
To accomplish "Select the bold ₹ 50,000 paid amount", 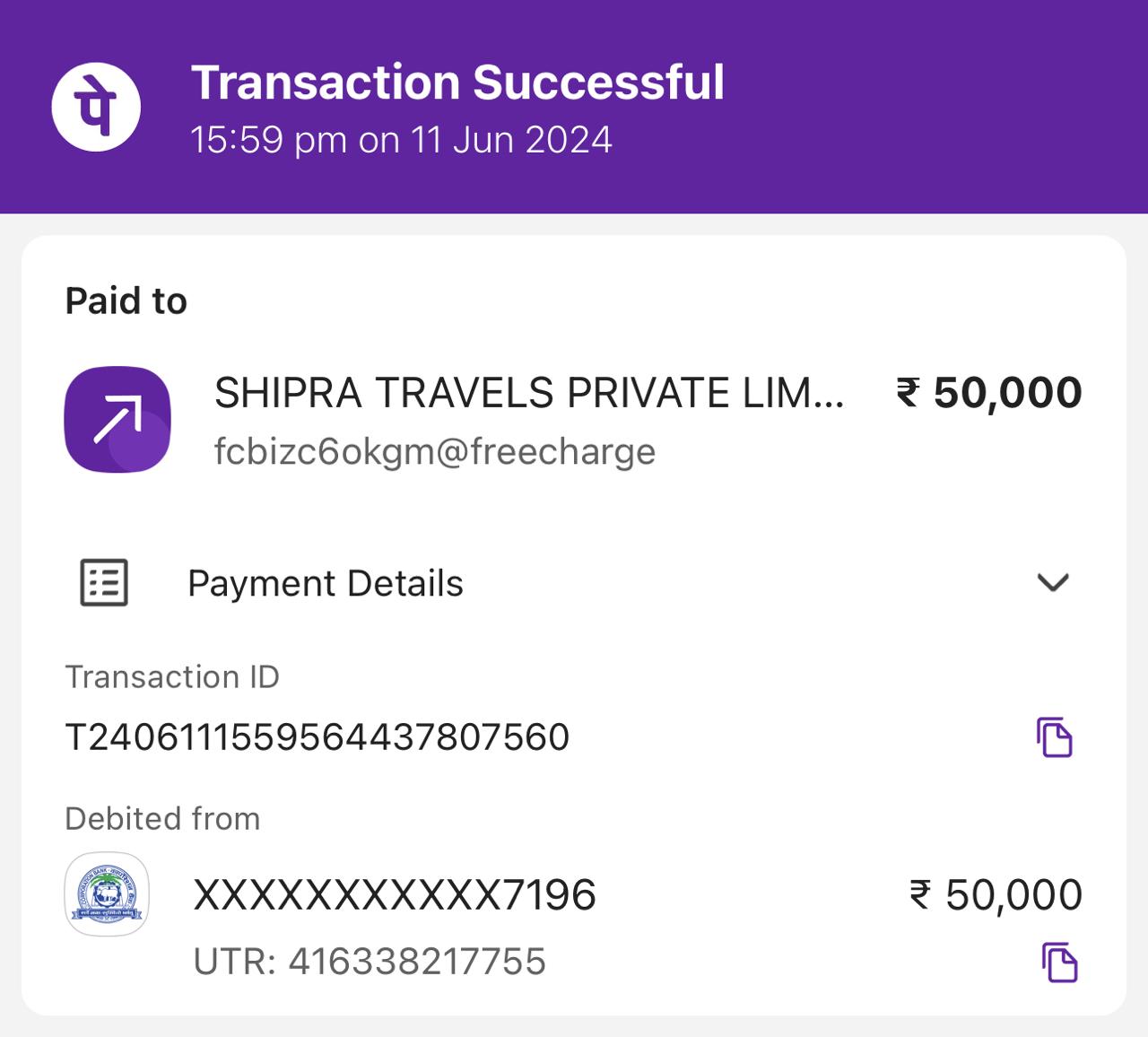I will [989, 393].
